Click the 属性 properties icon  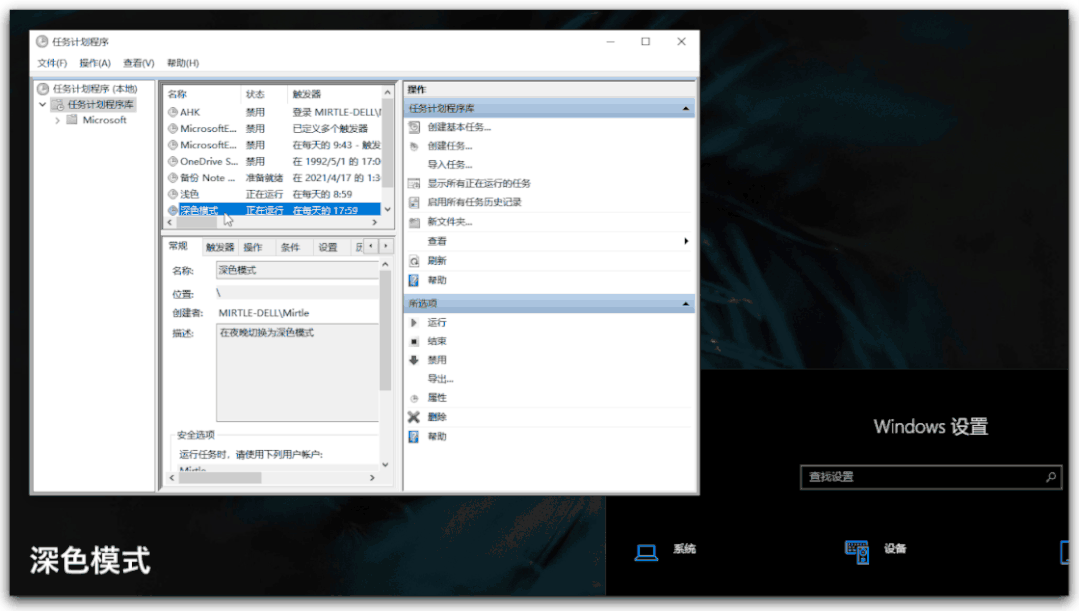414,398
